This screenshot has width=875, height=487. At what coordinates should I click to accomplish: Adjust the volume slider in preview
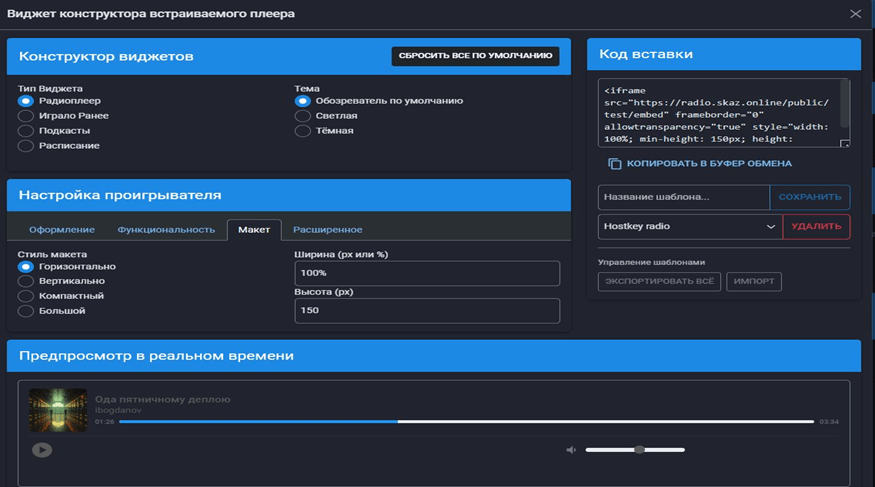point(639,450)
